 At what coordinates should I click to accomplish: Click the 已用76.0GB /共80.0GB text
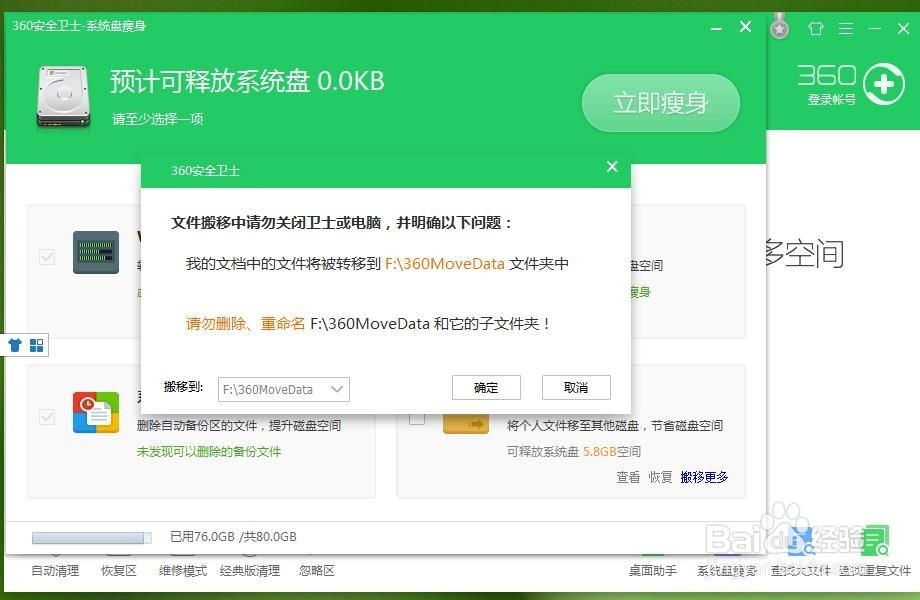[233, 537]
